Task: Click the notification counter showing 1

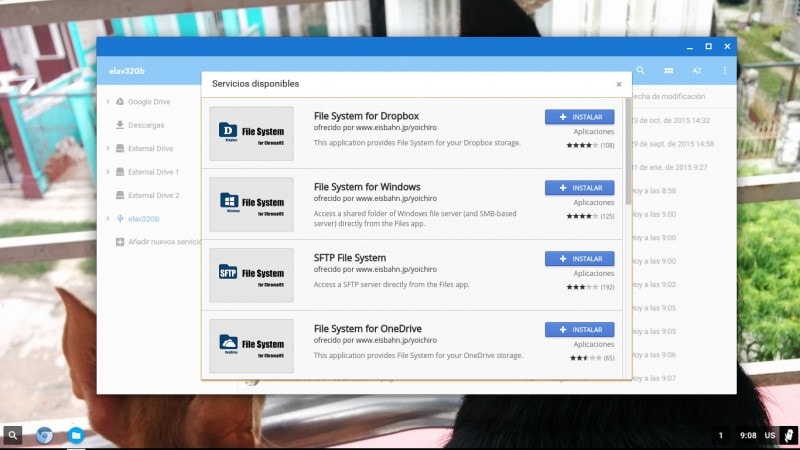Action: pyautogui.click(x=720, y=435)
